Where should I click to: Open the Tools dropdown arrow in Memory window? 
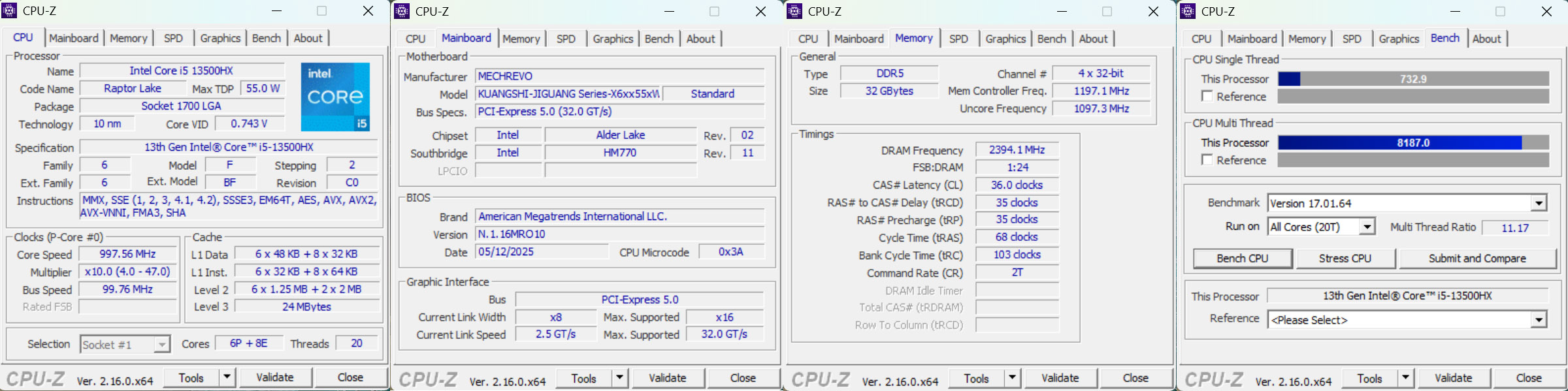[1012, 378]
